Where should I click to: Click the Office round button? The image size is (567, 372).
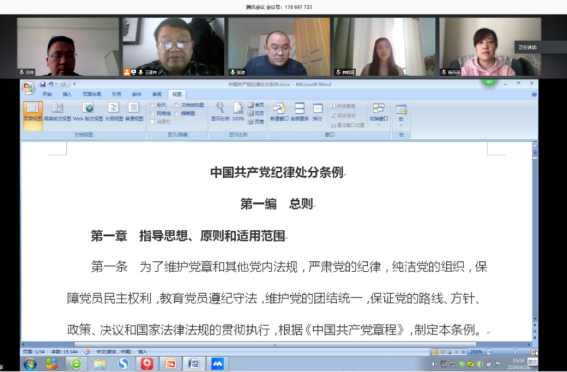click(x=28, y=88)
